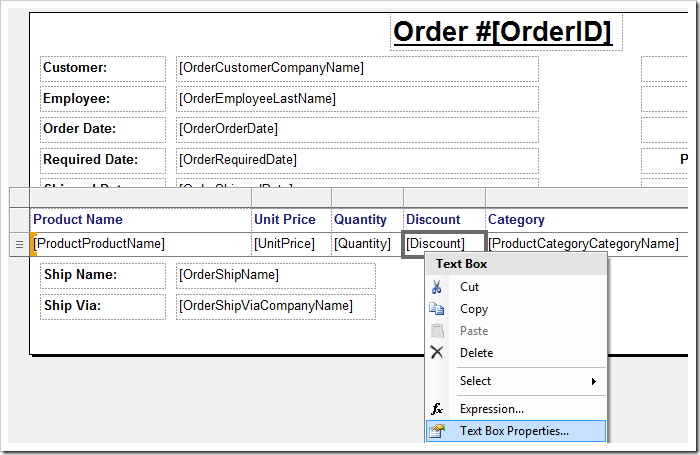Select the [OrderRequiredDate] field
The height and width of the screenshot is (455, 700).
pos(358,161)
